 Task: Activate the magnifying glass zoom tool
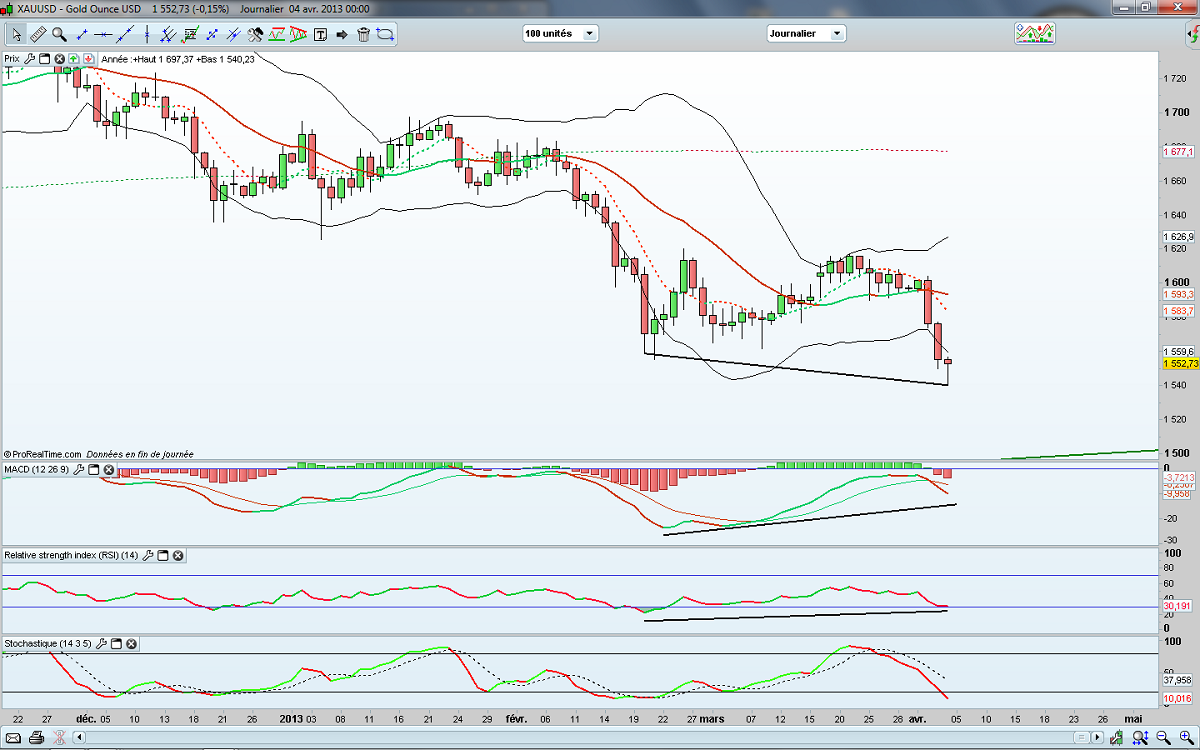[x=59, y=34]
